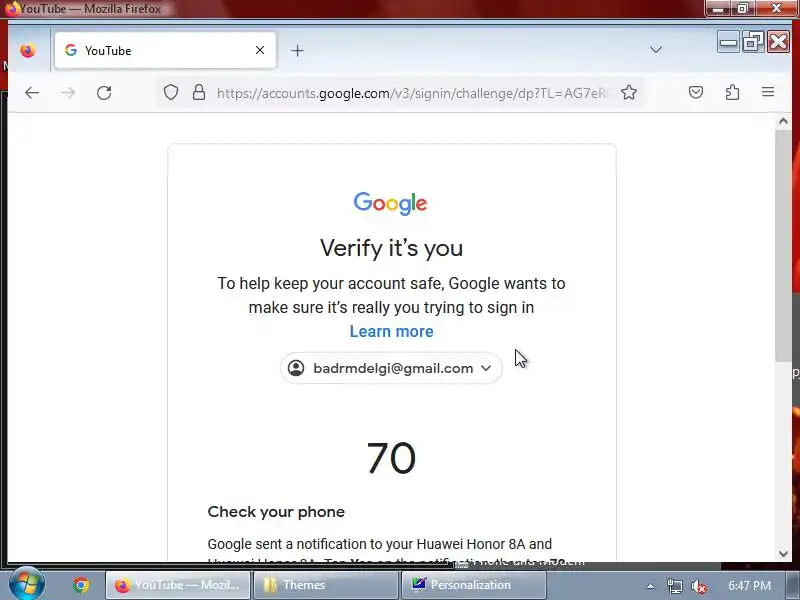
Task: Open the Firefox hamburger menu
Action: click(x=768, y=92)
